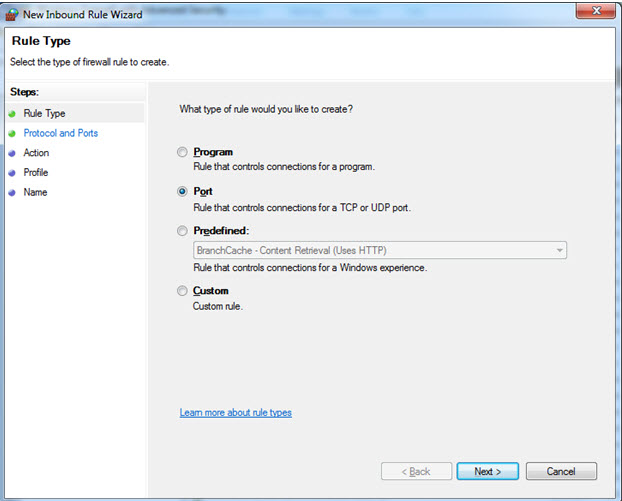Click the purple bullet beside Action step
The image size is (622, 501).
click(x=12, y=153)
